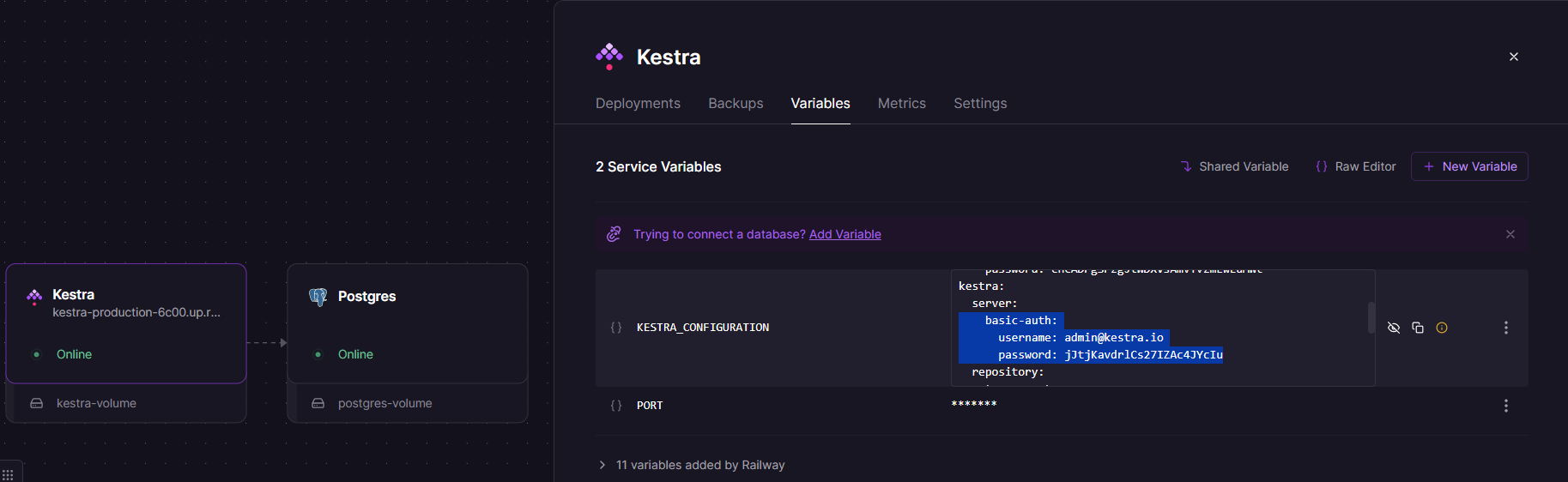1568x482 pixels.
Task: Switch to the Backups tab
Action: (x=736, y=103)
